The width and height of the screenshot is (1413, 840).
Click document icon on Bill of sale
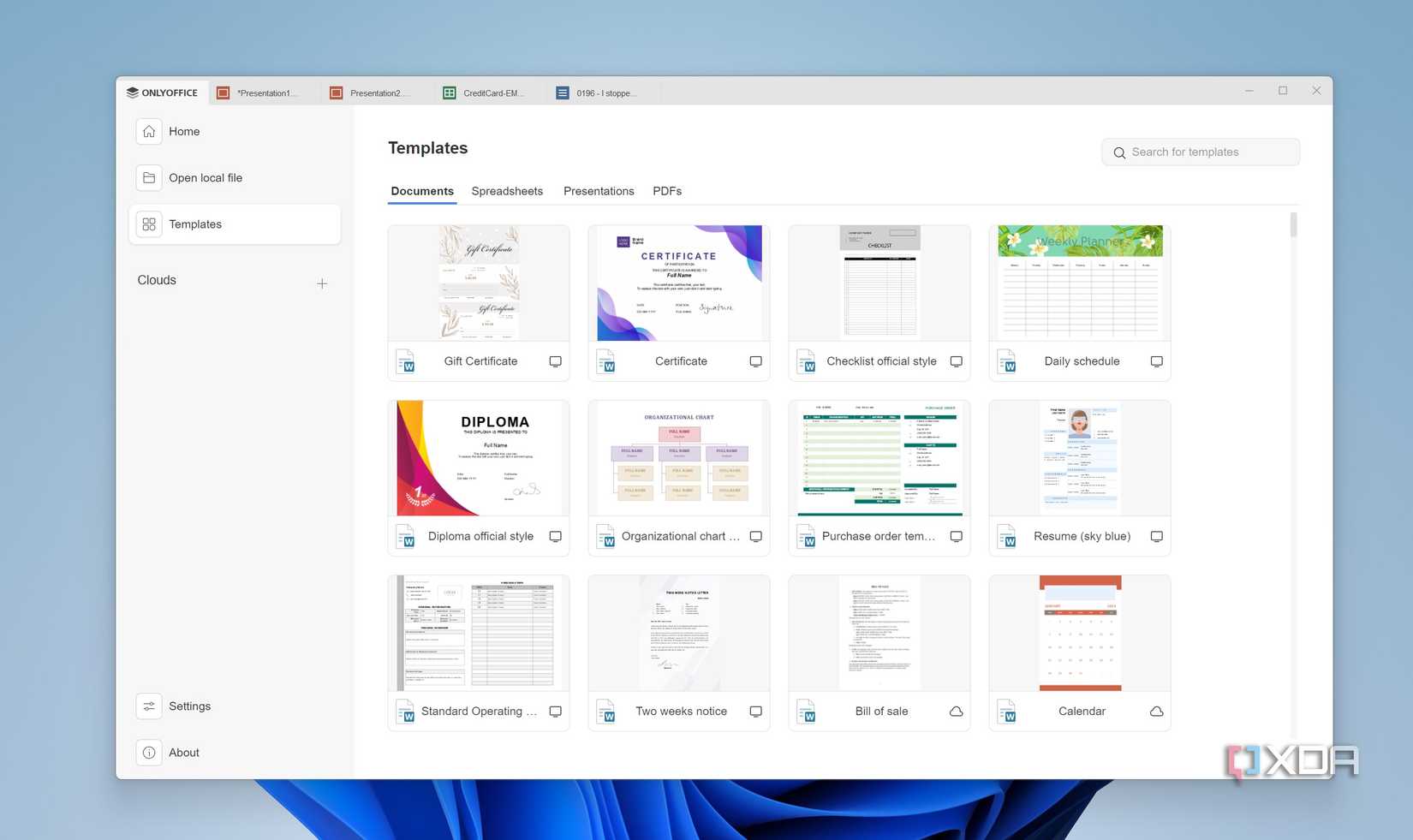pyautogui.click(x=807, y=711)
